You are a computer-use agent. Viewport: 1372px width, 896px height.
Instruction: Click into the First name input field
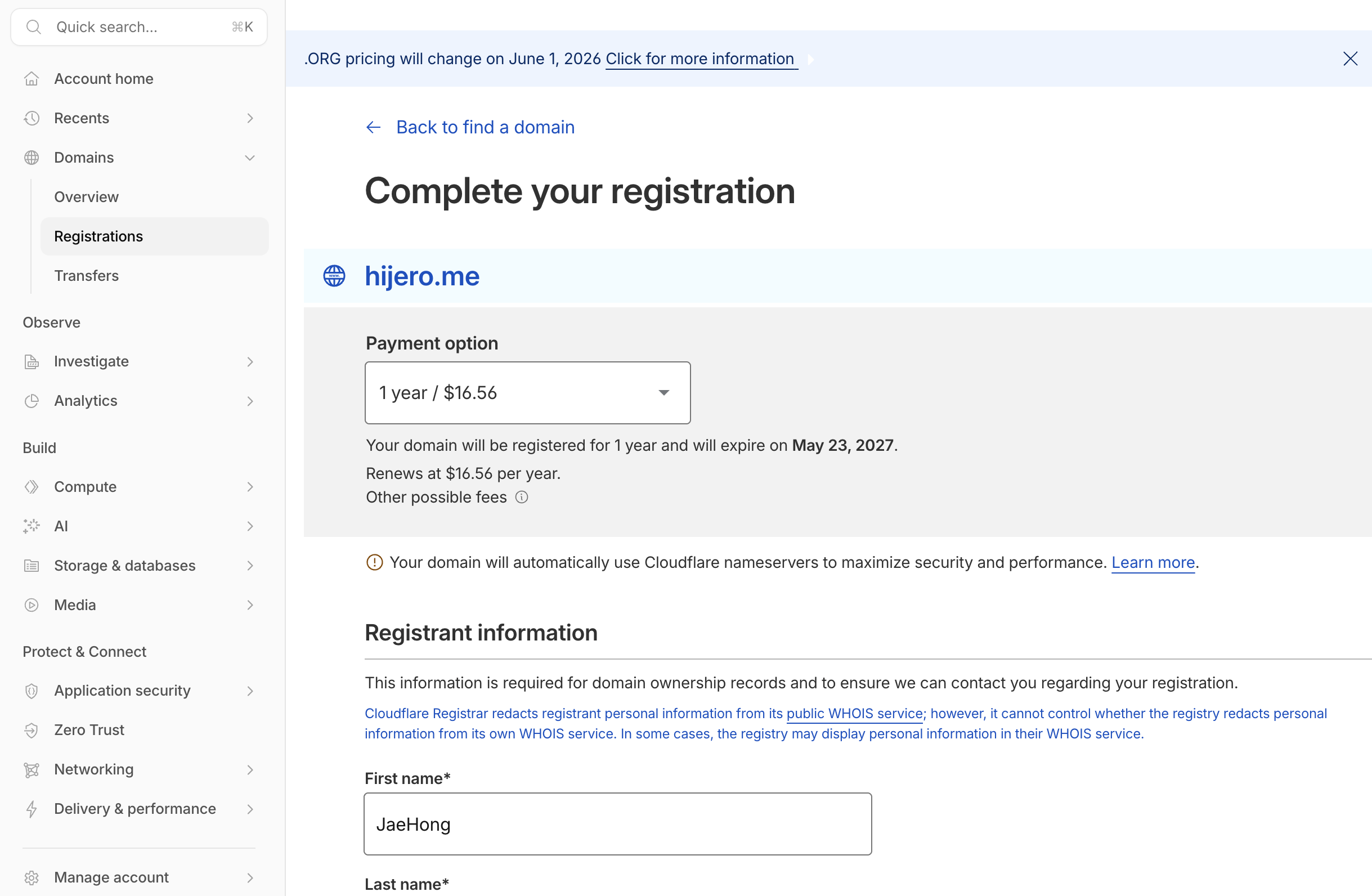click(x=618, y=824)
